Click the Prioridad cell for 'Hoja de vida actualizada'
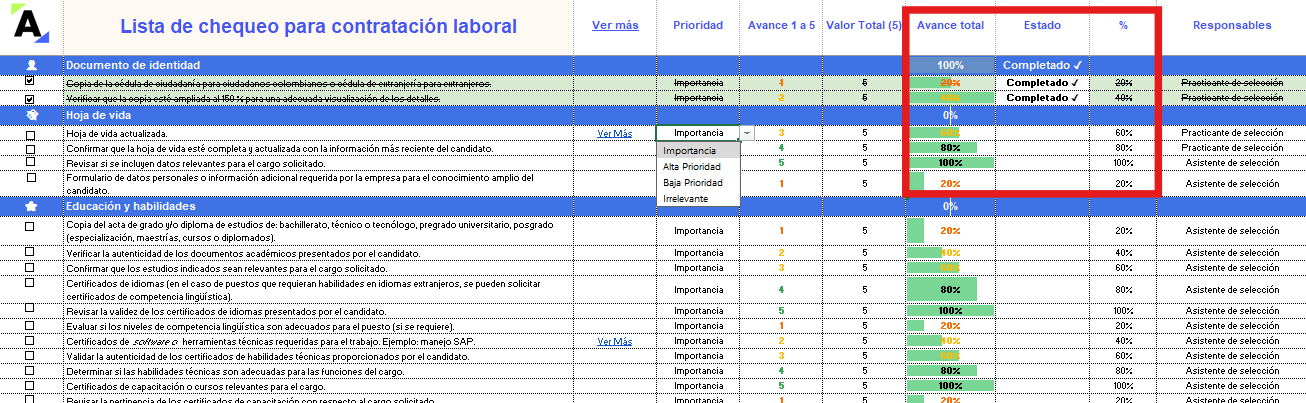Viewport: 1306px width, 403px height. (698, 132)
